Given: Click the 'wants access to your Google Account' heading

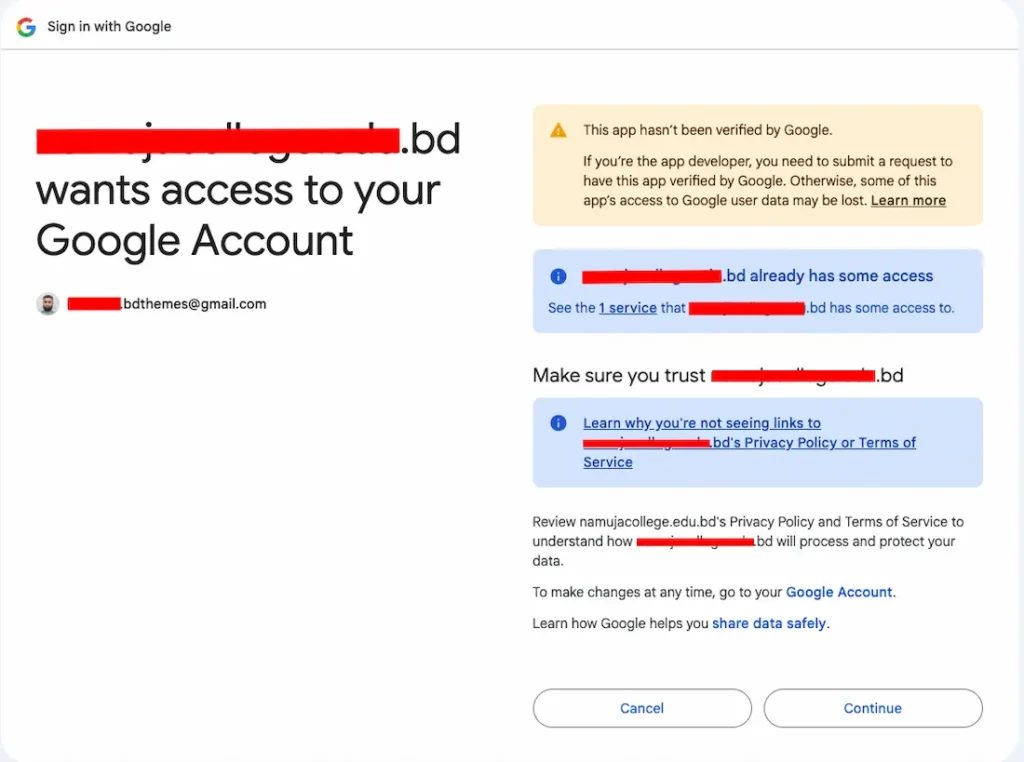Looking at the screenshot, I should (x=238, y=215).
